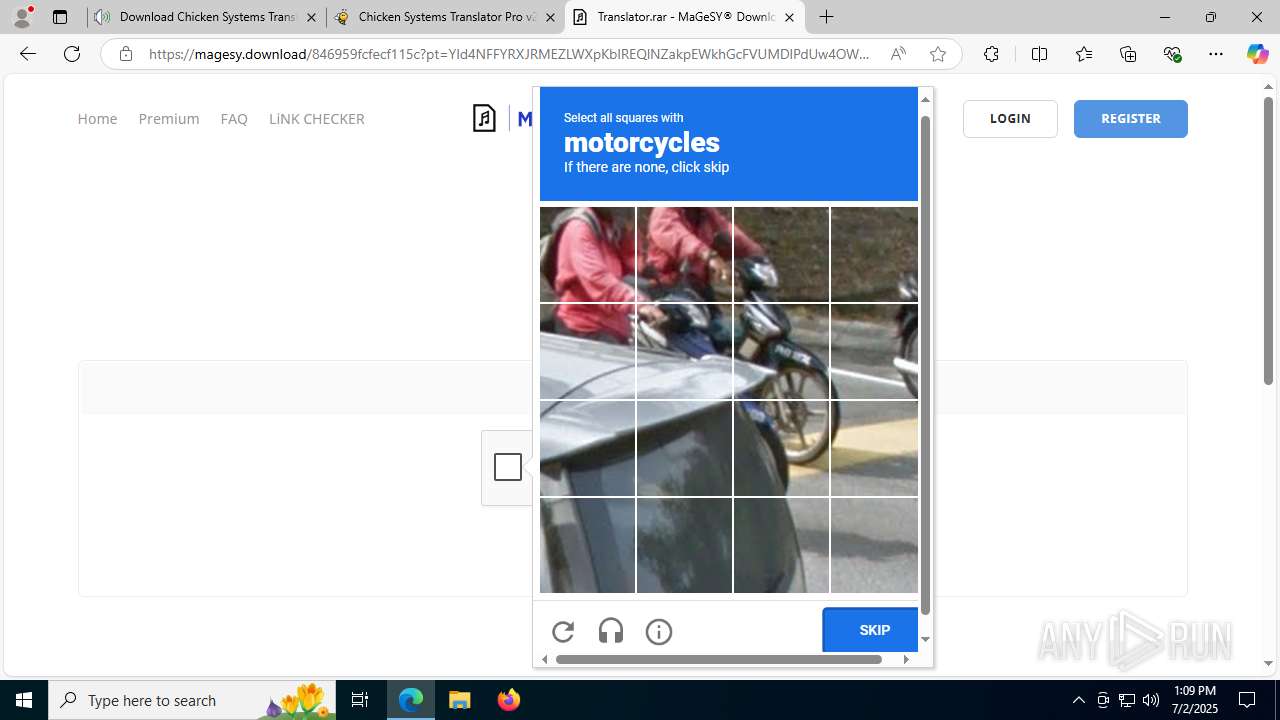Click the MaGeSY music note logo
This screenshot has width=1280, height=720.
click(x=485, y=118)
